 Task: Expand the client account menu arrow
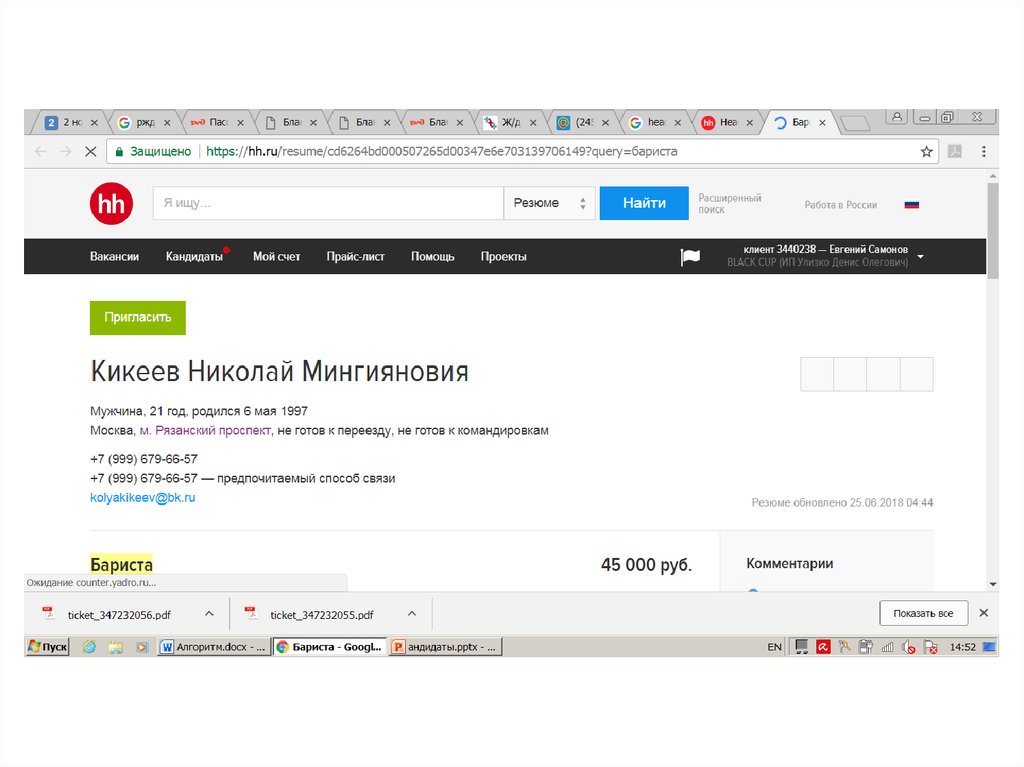920,256
